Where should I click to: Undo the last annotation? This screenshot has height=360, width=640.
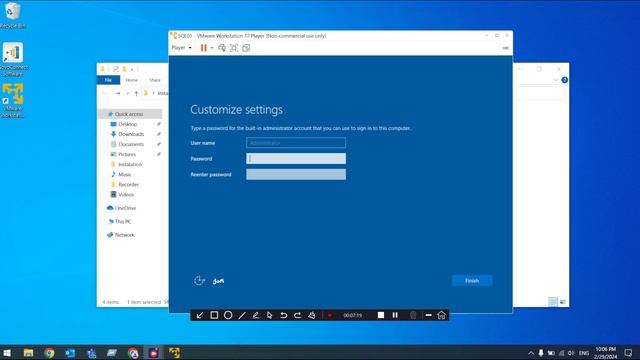point(284,315)
